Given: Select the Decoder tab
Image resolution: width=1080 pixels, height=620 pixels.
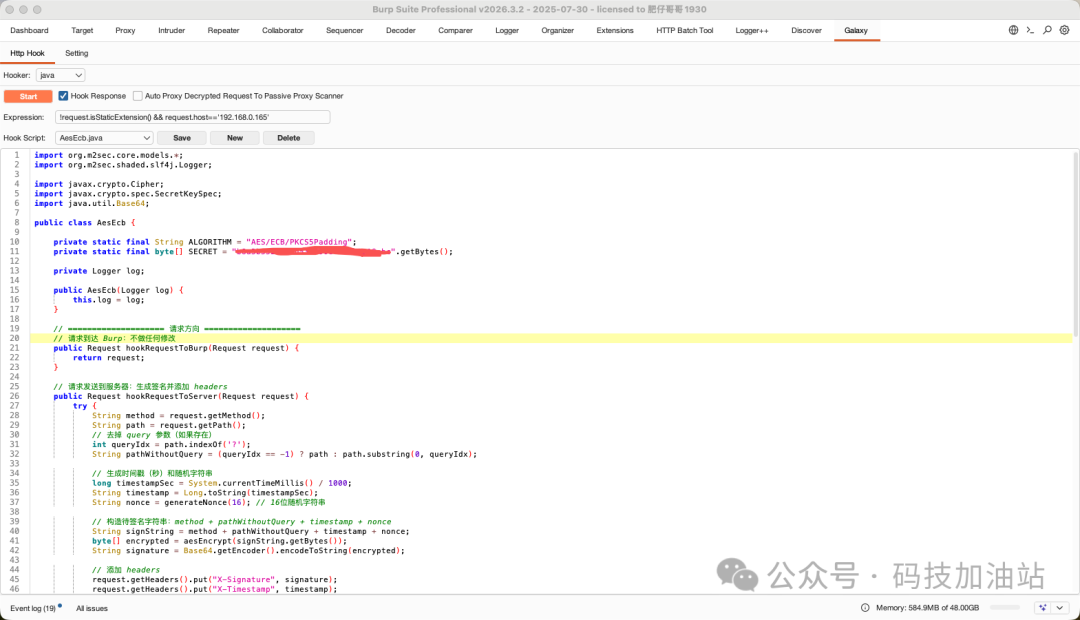Looking at the screenshot, I should coord(400,30).
